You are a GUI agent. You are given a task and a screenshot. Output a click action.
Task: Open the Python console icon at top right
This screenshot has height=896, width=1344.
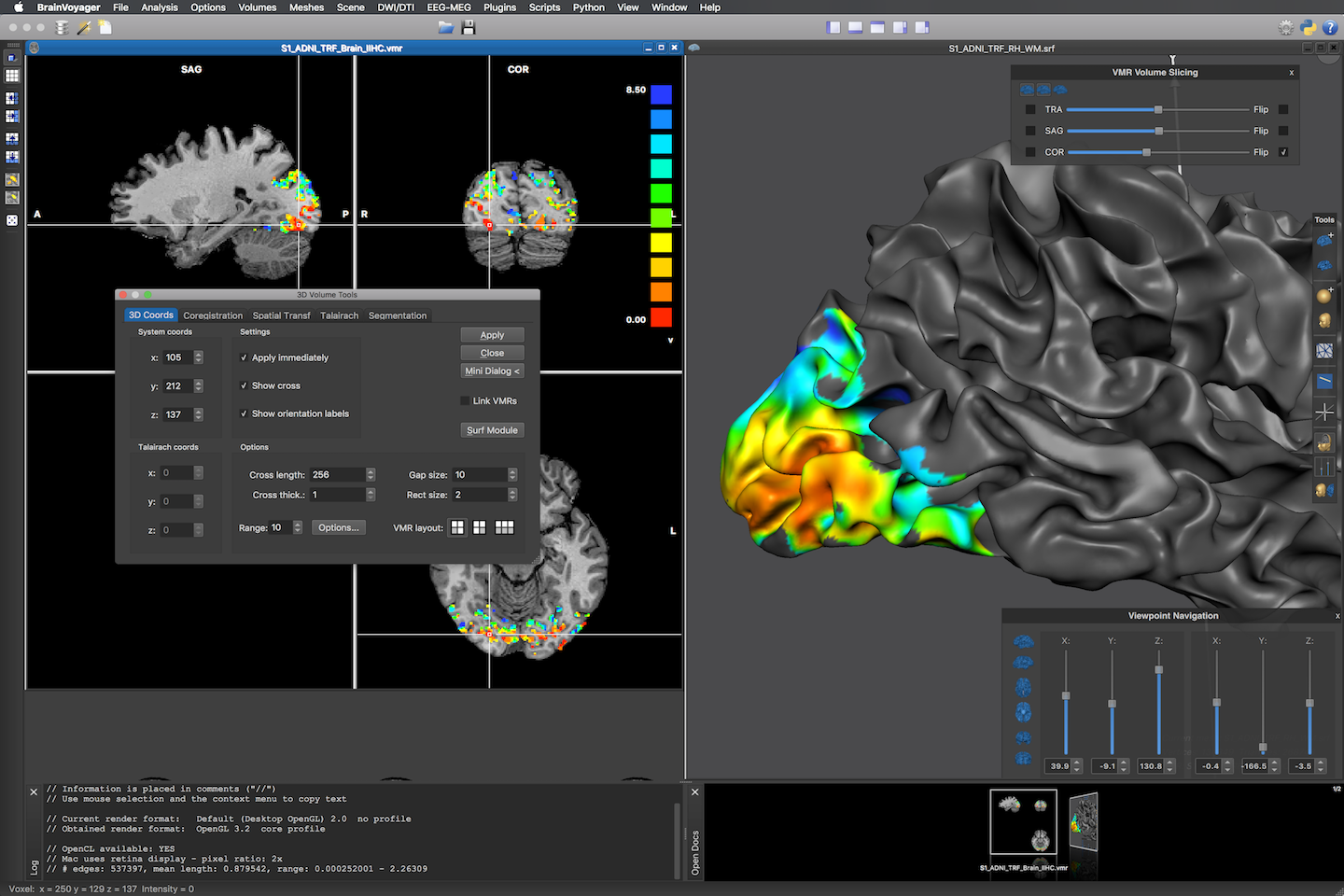click(x=1309, y=27)
